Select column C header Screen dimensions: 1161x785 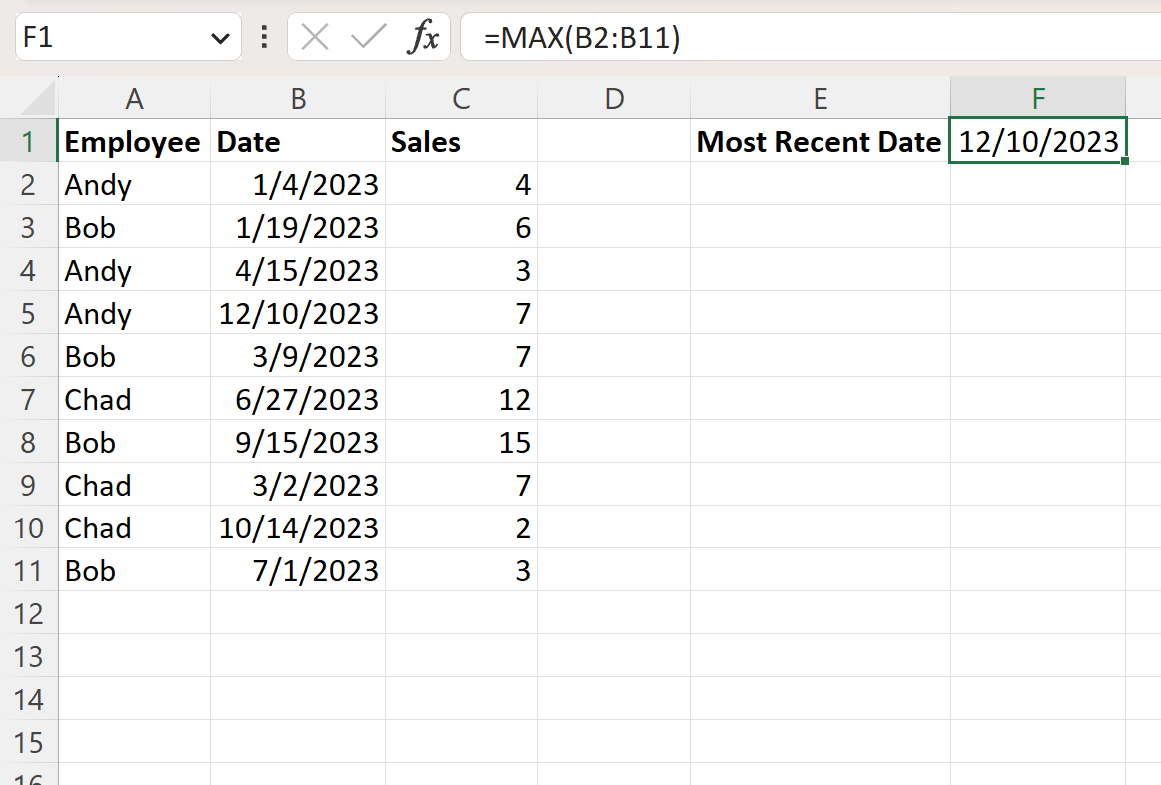tap(461, 98)
